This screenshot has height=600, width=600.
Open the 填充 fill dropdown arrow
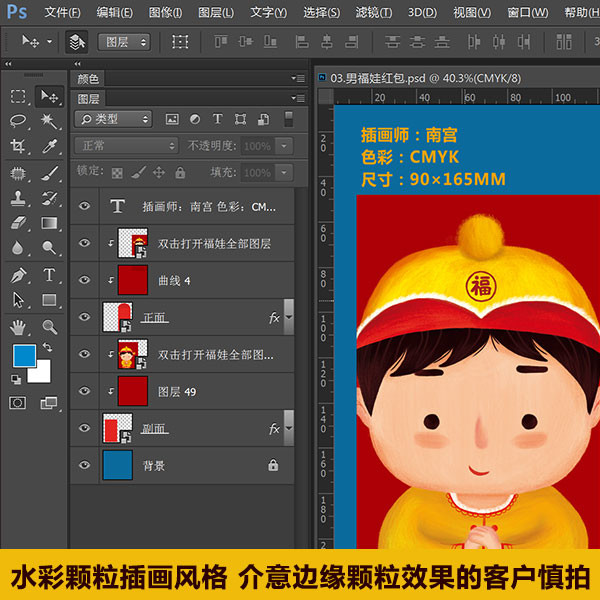point(284,173)
